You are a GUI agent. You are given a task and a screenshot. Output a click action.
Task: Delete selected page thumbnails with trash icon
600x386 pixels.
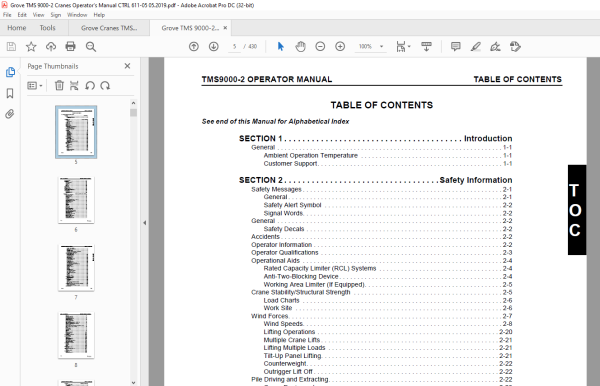pos(59,85)
